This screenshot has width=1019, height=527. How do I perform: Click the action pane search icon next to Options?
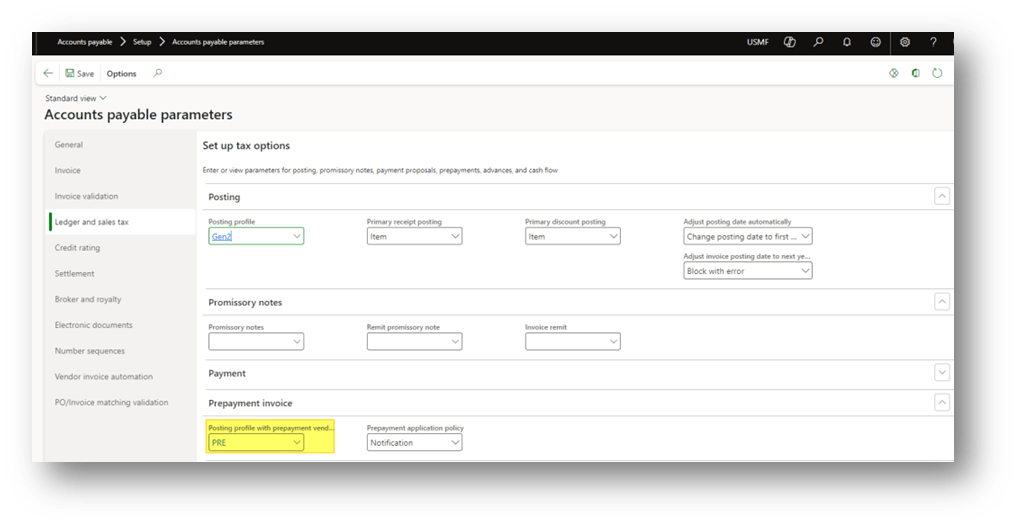pos(157,73)
